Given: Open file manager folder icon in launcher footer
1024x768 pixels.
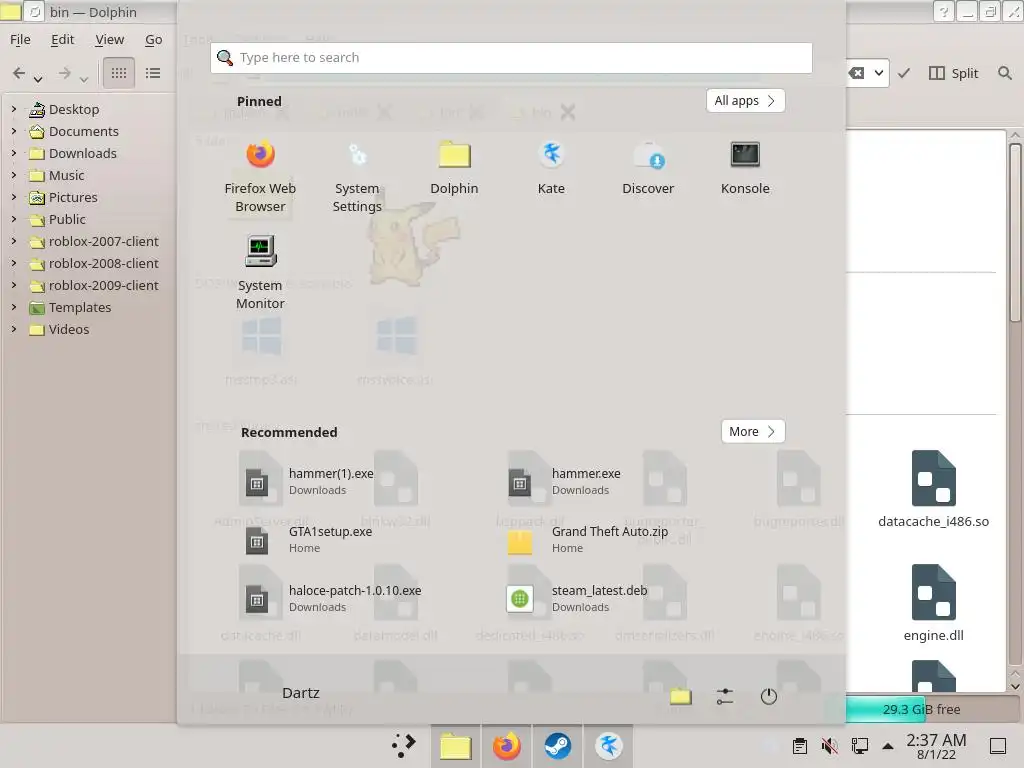Looking at the screenshot, I should click(x=680, y=696).
